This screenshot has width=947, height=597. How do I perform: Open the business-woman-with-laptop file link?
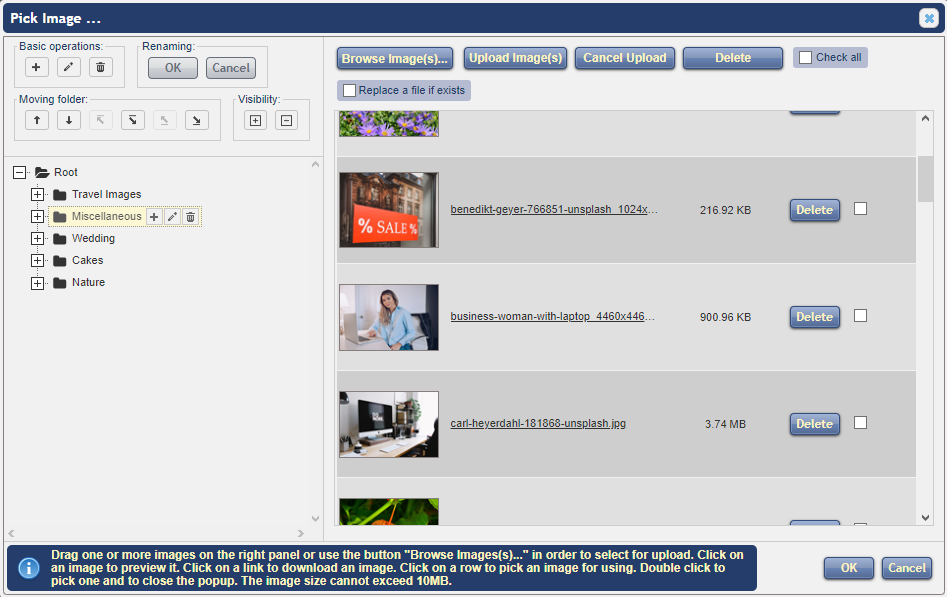click(553, 317)
